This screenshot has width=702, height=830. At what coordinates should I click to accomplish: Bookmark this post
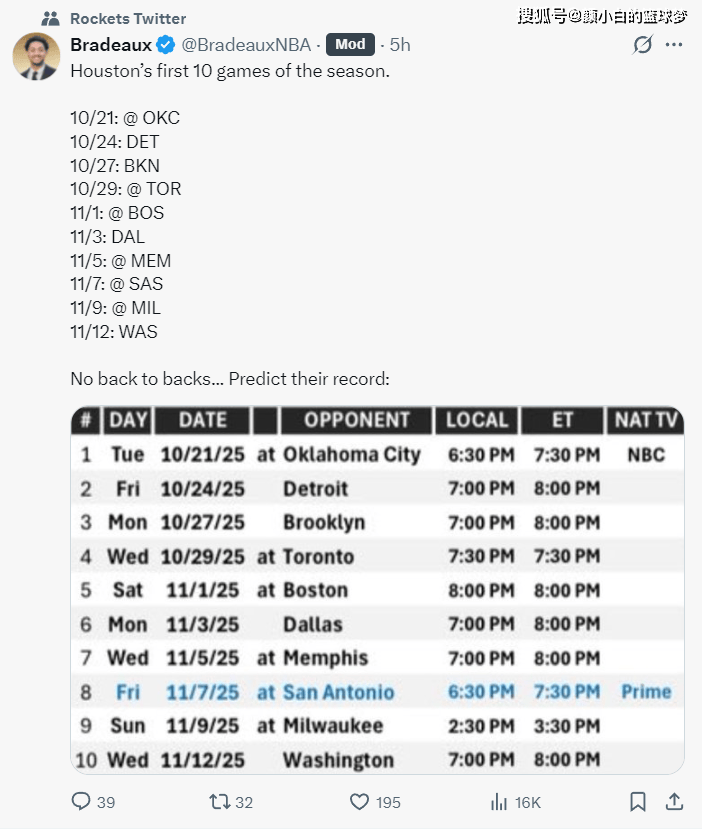pos(638,801)
